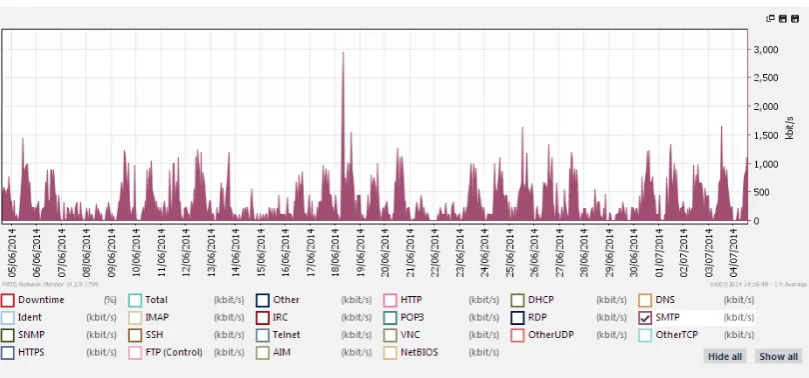
Task: Show the DHCP channel via its checkbox
Action: [x=517, y=300]
